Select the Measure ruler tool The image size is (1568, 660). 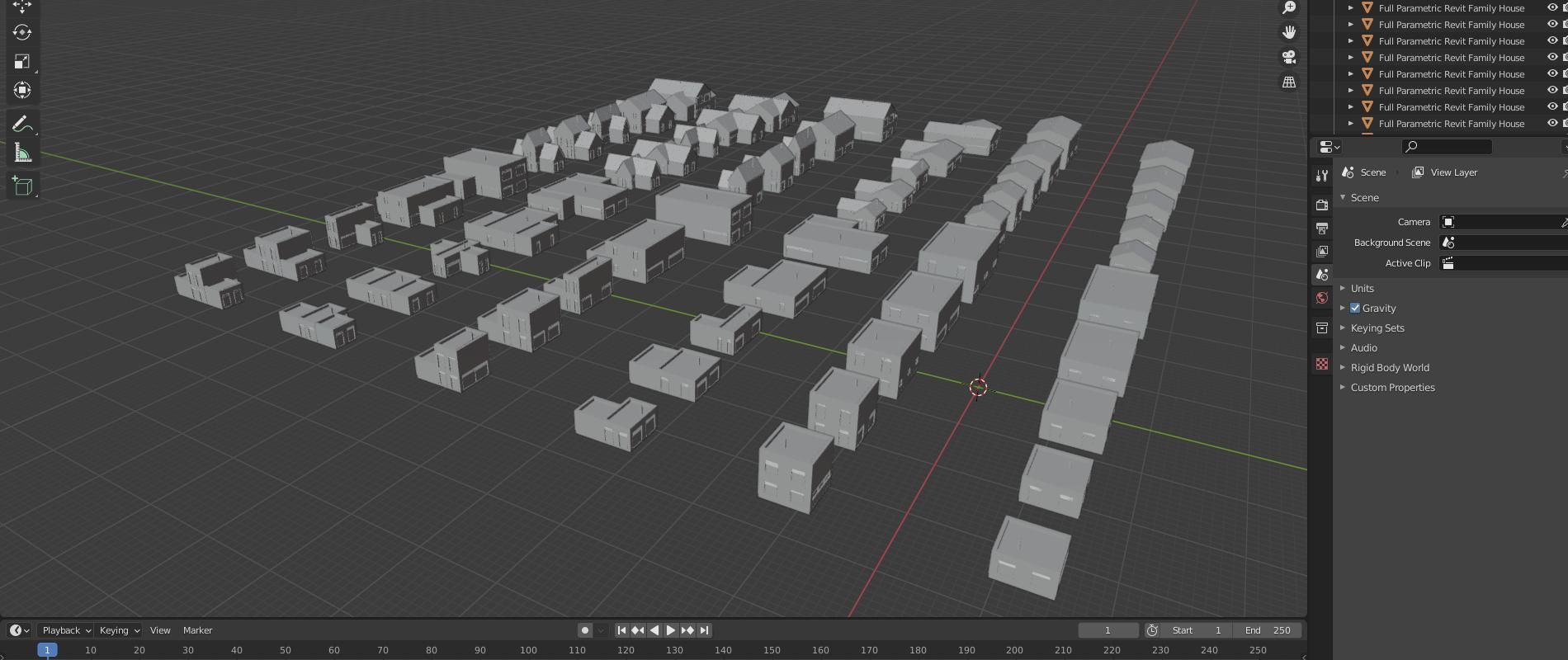22,153
